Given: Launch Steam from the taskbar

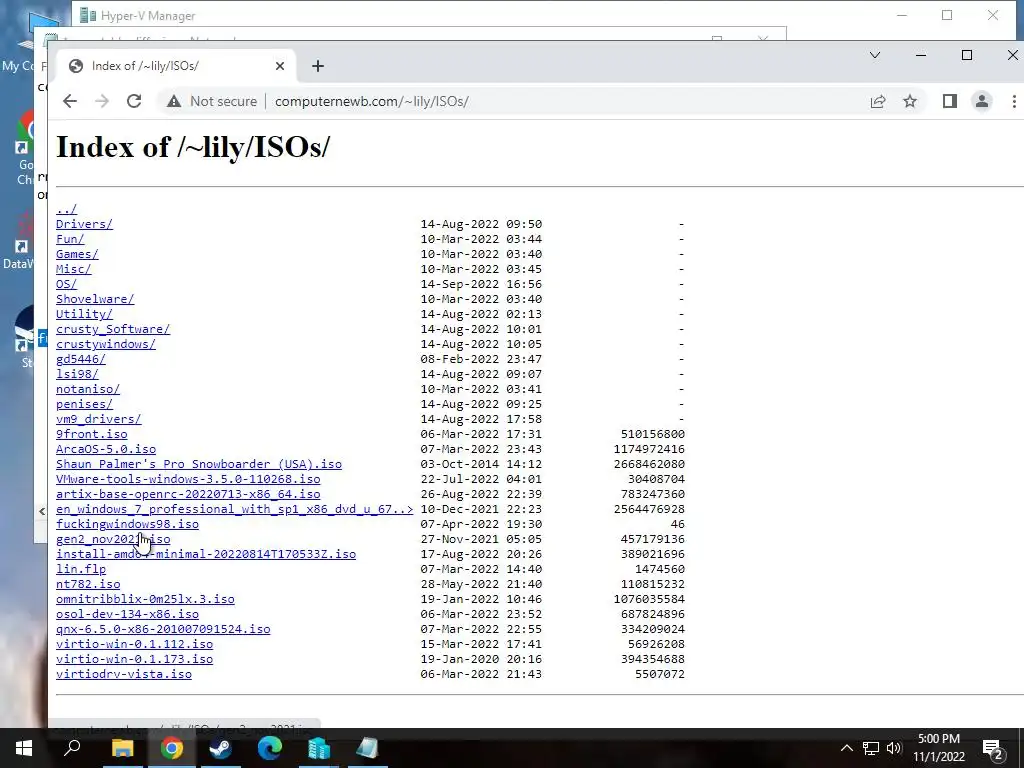Looking at the screenshot, I should point(221,748).
